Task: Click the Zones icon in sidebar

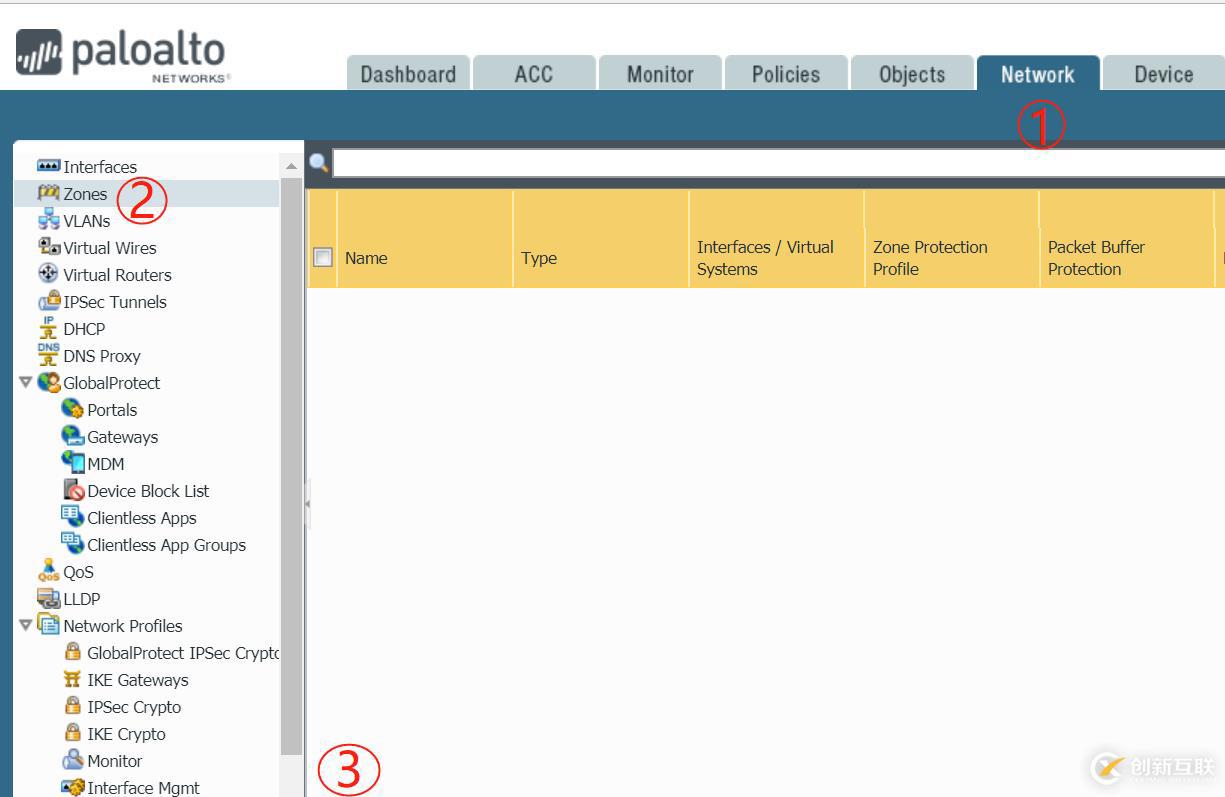Action: click(x=48, y=193)
